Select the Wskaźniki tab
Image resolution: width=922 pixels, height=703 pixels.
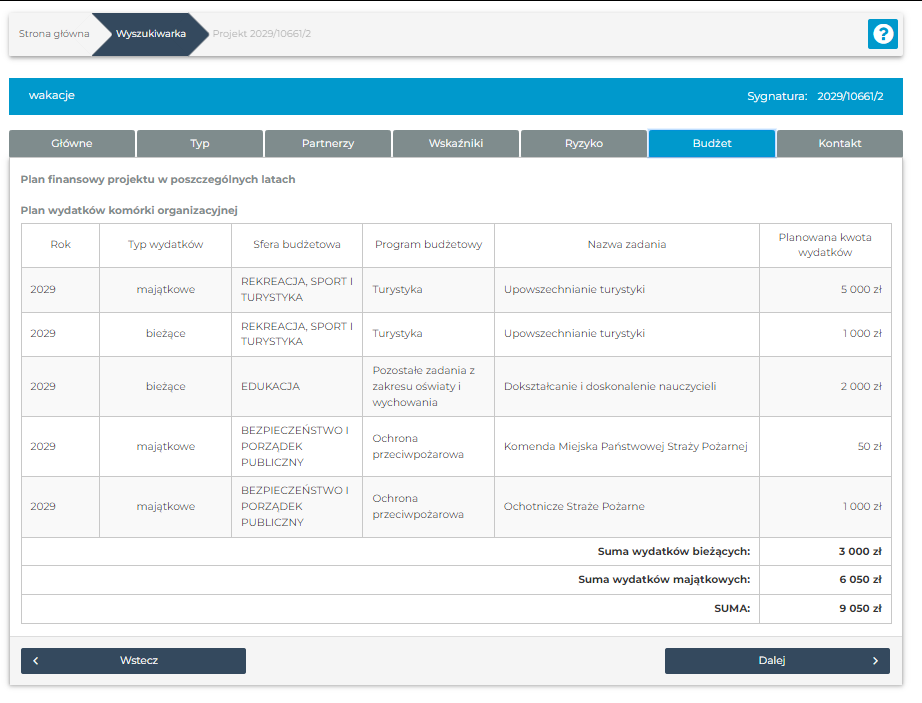pos(456,144)
